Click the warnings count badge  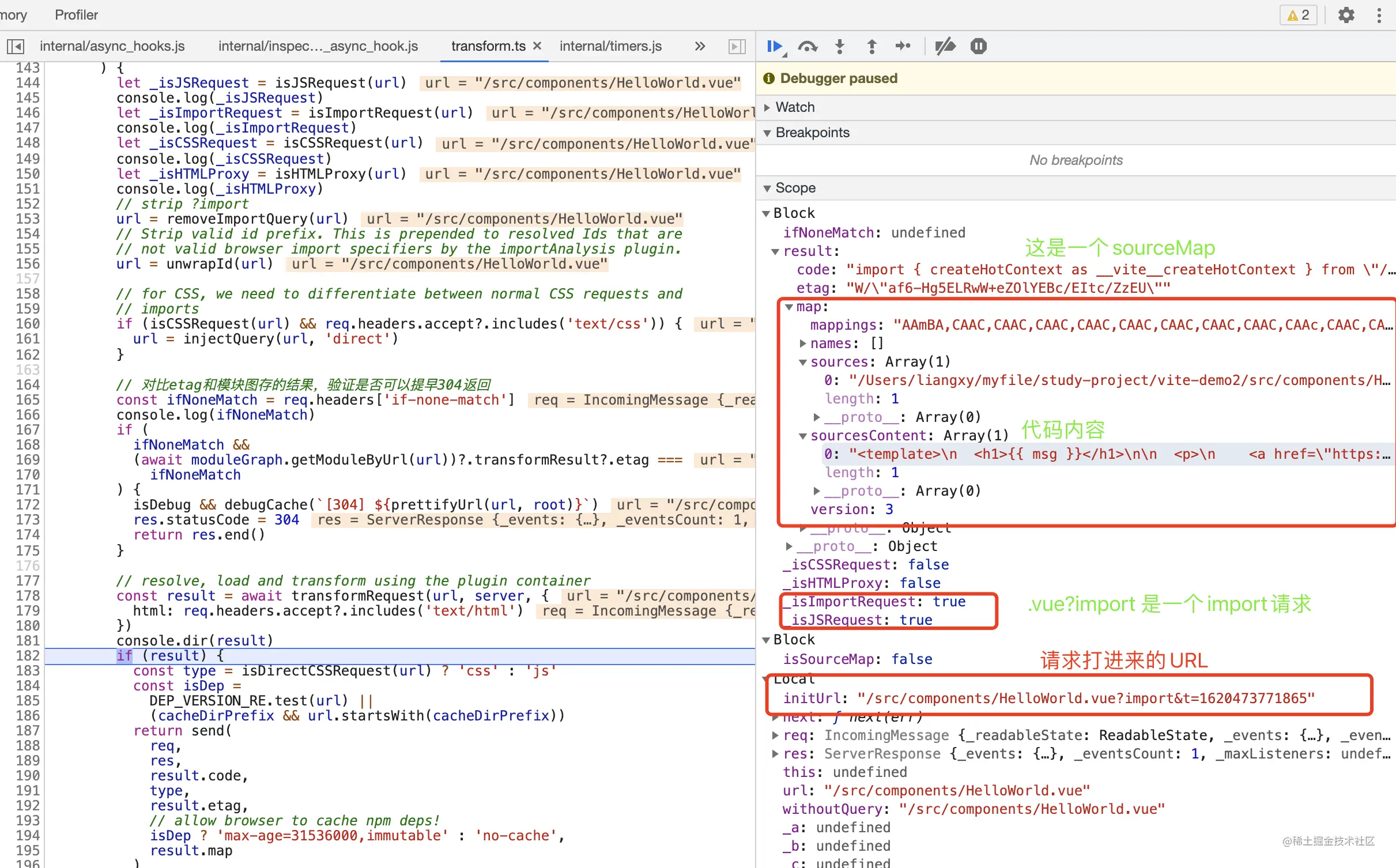[x=1298, y=15]
